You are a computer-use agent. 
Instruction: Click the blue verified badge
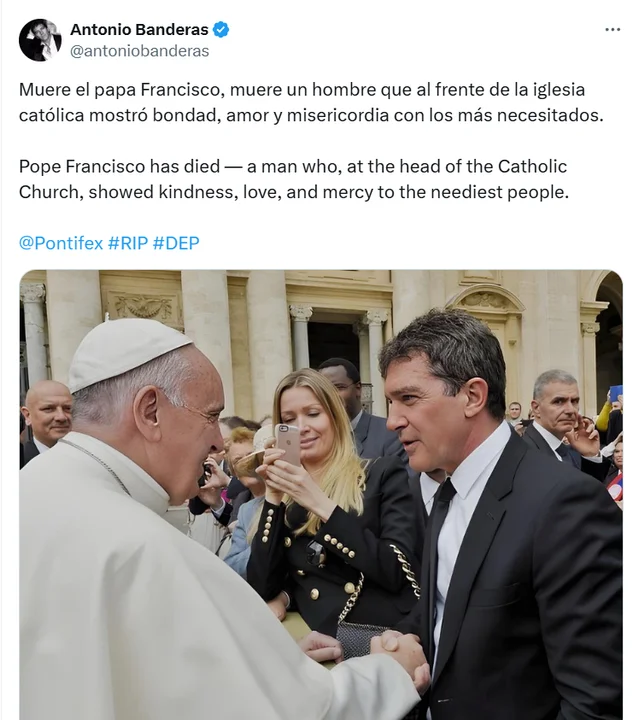(221, 30)
